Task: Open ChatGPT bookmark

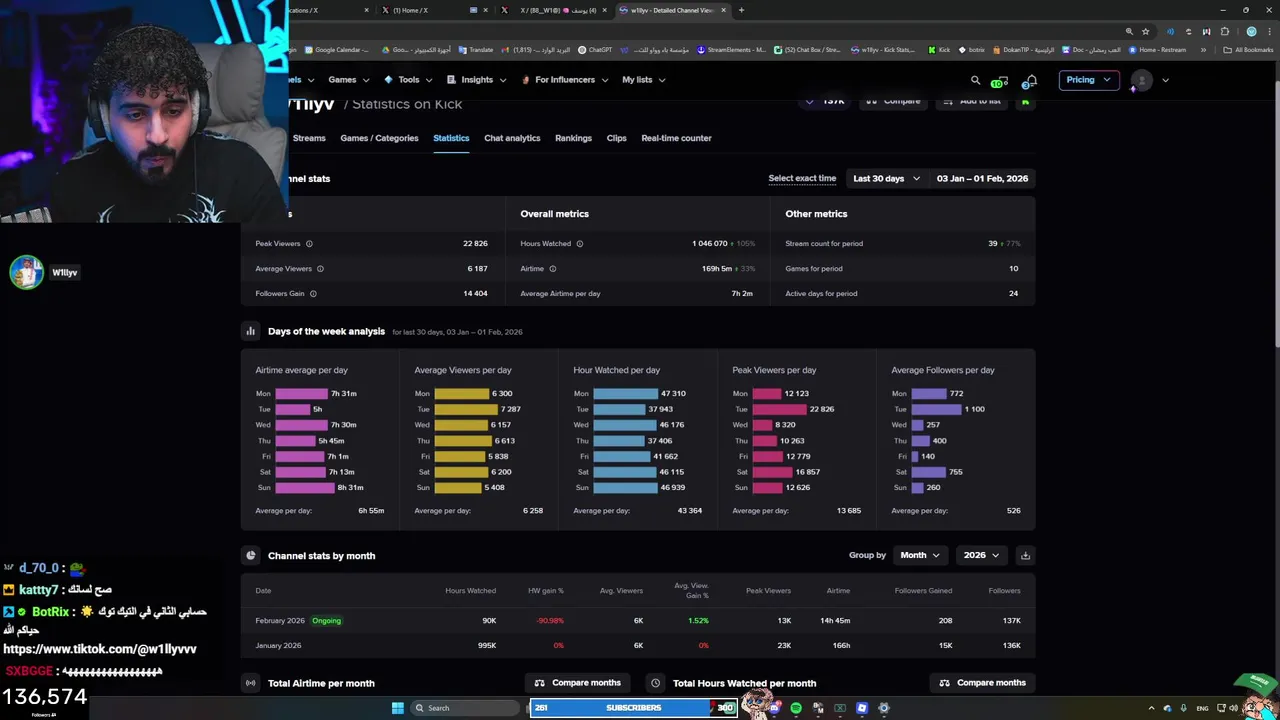Action: (595, 50)
